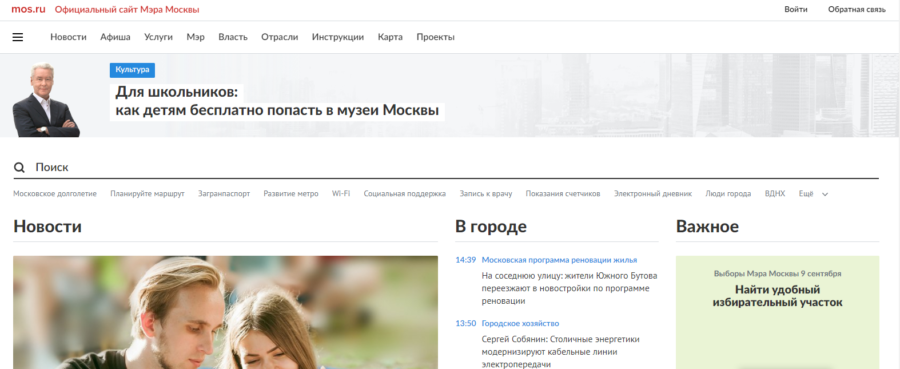Open Социальная поддержка quick link
900x369 pixels.
tap(405, 194)
